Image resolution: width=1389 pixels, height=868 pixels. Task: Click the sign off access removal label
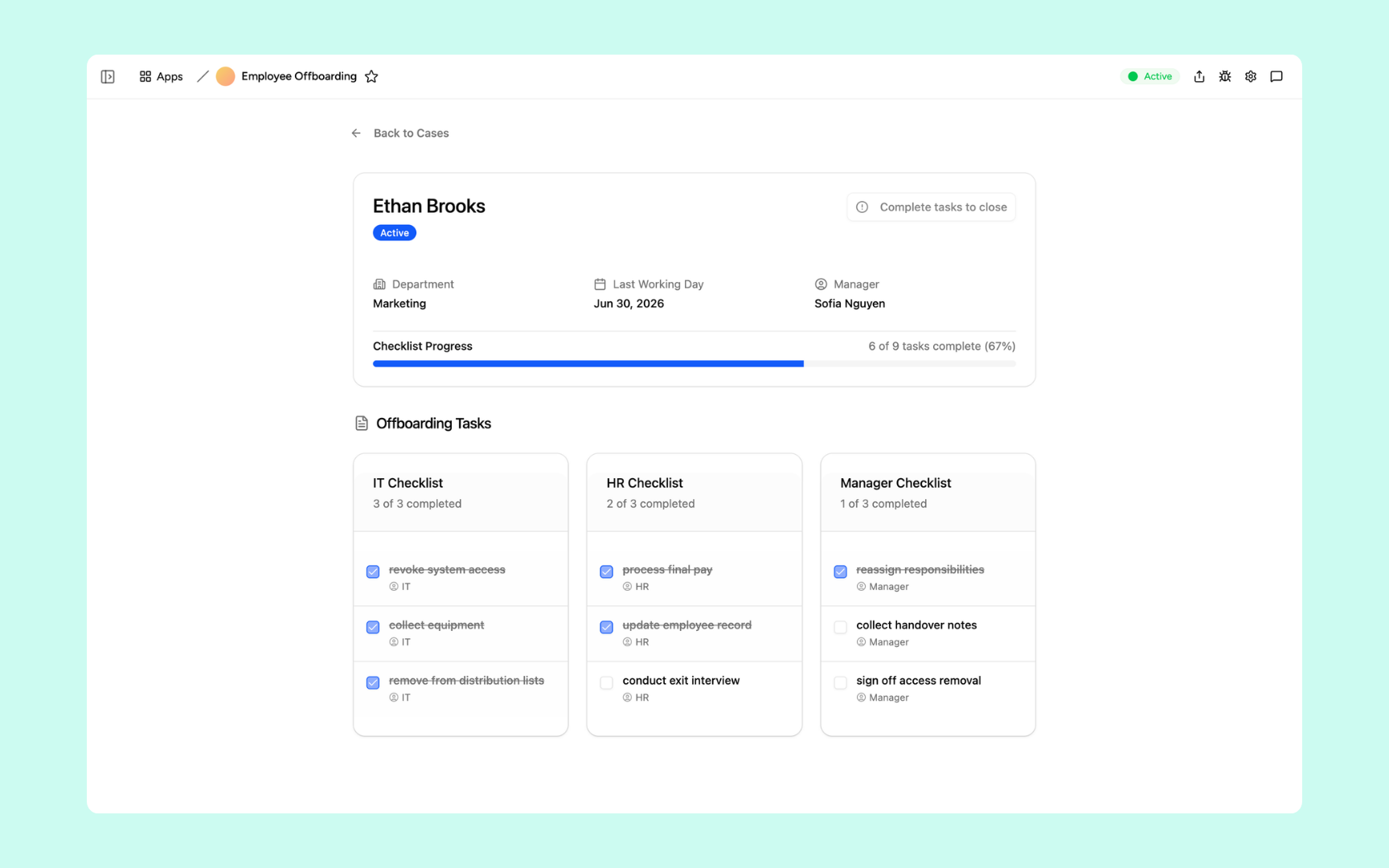(919, 681)
